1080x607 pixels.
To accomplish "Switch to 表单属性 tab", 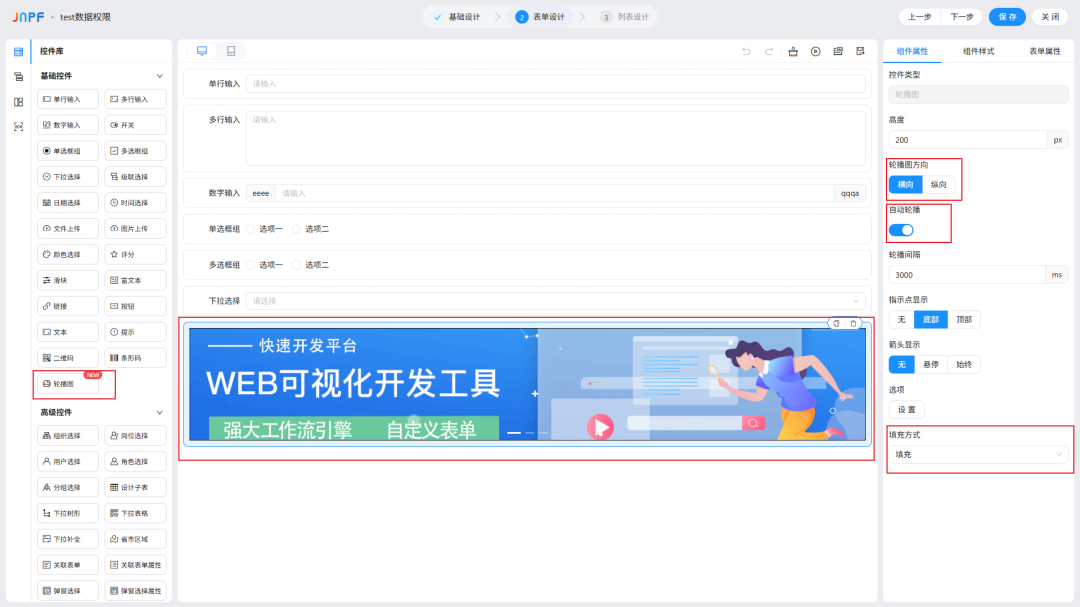I will 1045,51.
